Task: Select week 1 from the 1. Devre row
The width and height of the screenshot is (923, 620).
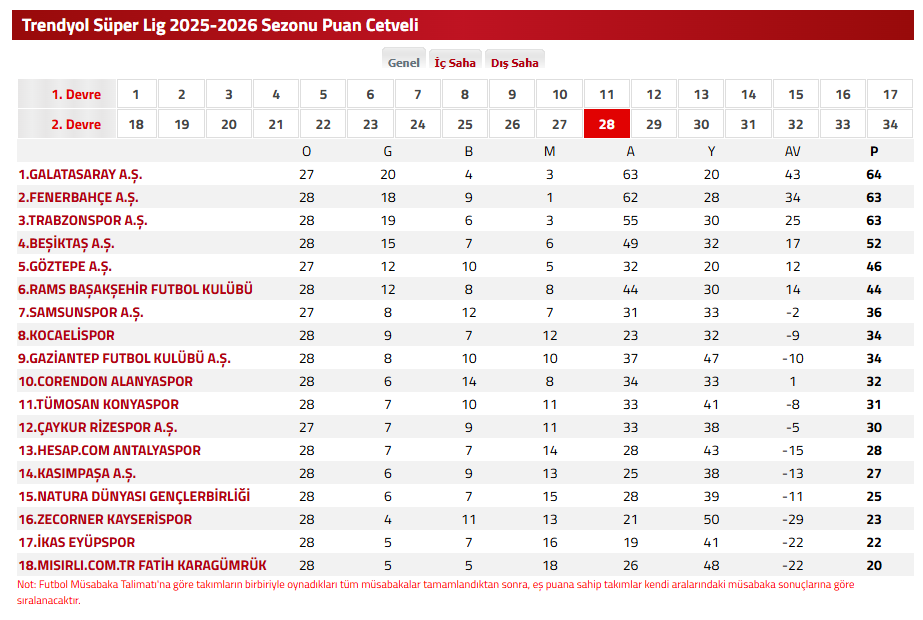Action: pyautogui.click(x=135, y=94)
